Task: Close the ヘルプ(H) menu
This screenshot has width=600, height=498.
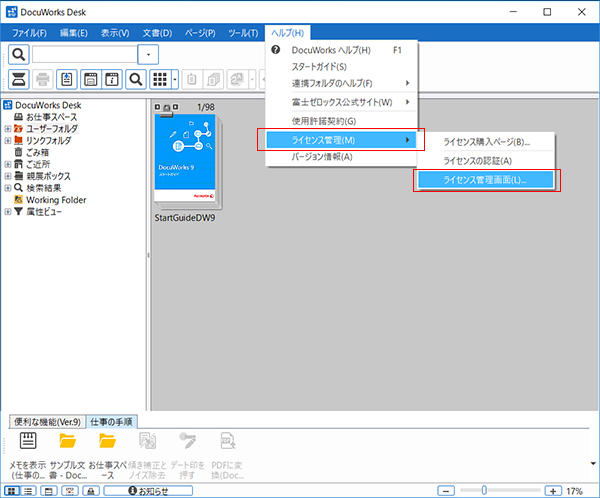Action: [x=287, y=33]
